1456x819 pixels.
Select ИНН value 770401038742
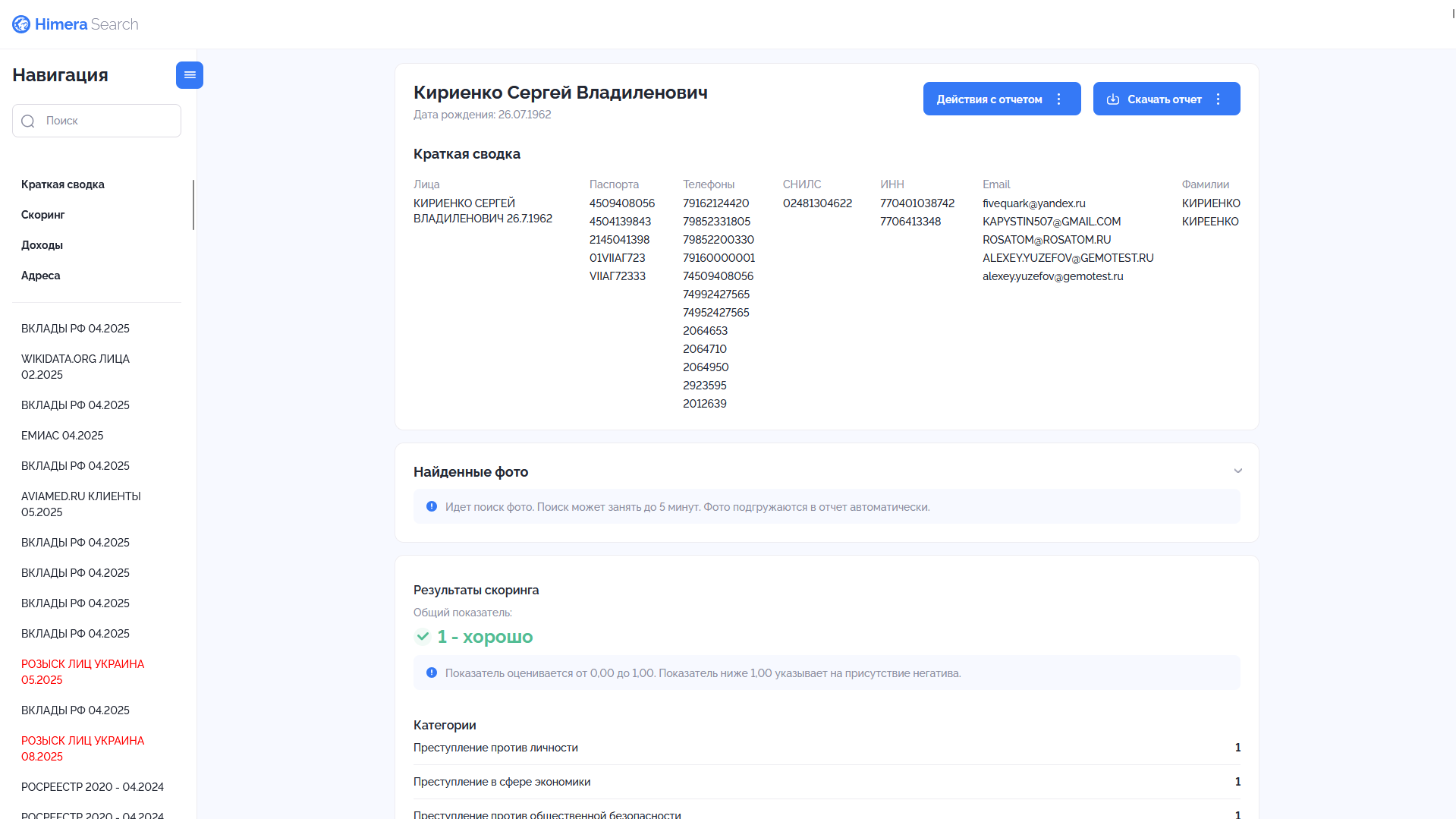click(x=917, y=203)
